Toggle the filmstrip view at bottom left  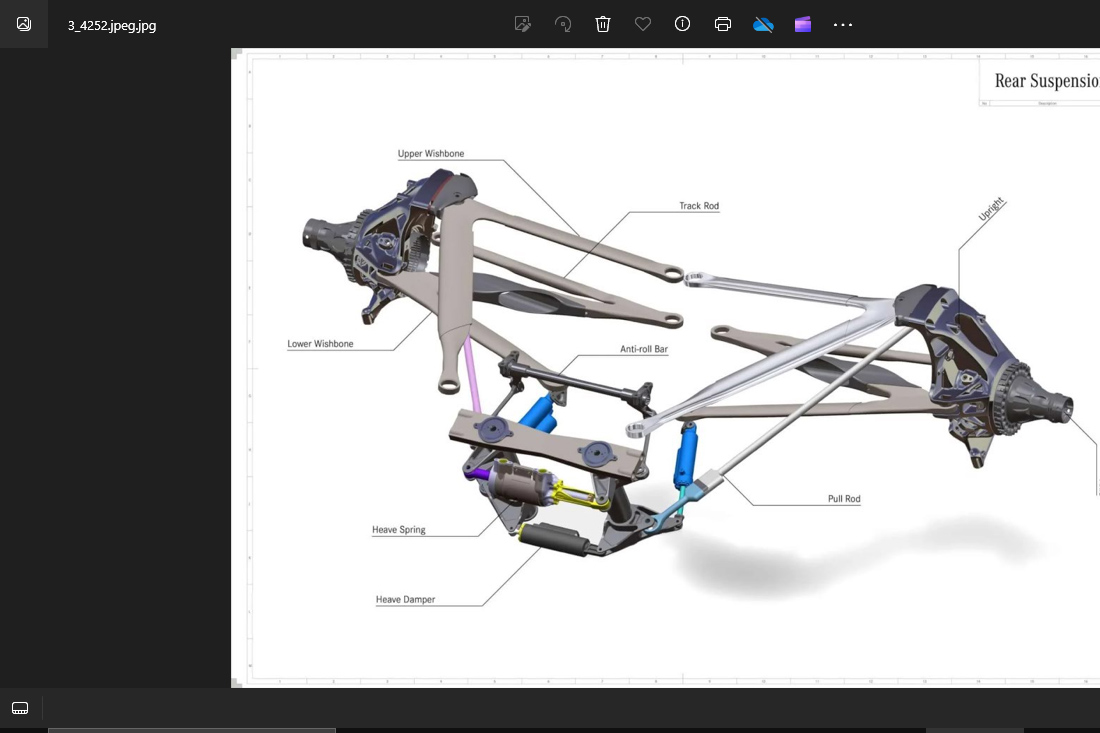coord(20,708)
